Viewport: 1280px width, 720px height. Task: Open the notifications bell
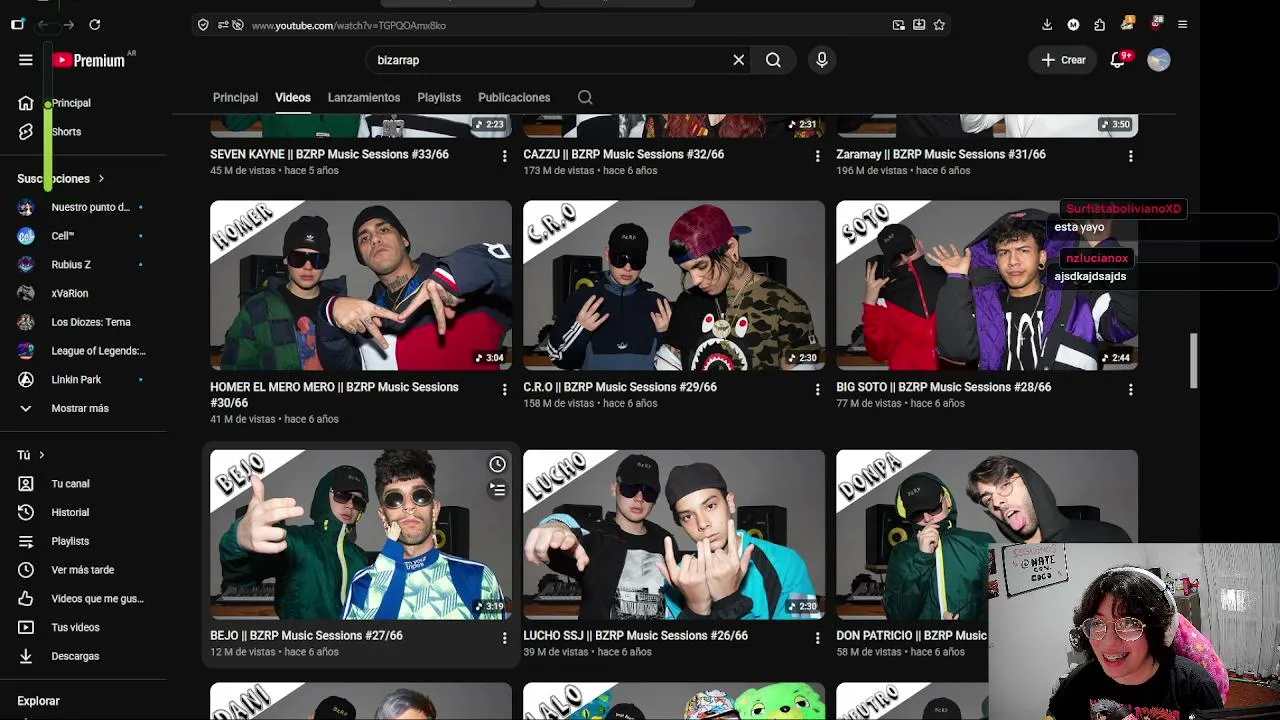coord(1118,60)
